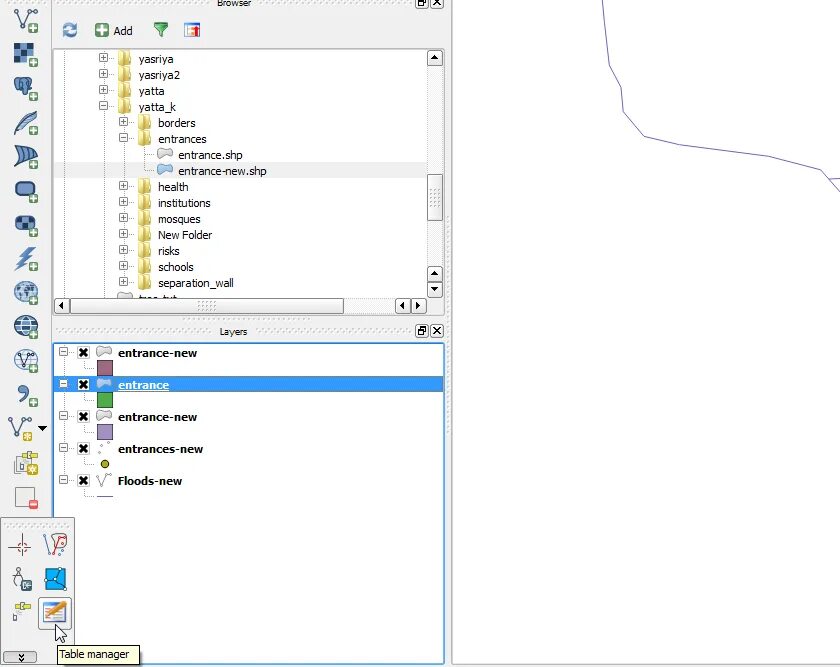Collapse the selected entrance layer legend
The height and width of the screenshot is (667, 840).
pos(63,384)
